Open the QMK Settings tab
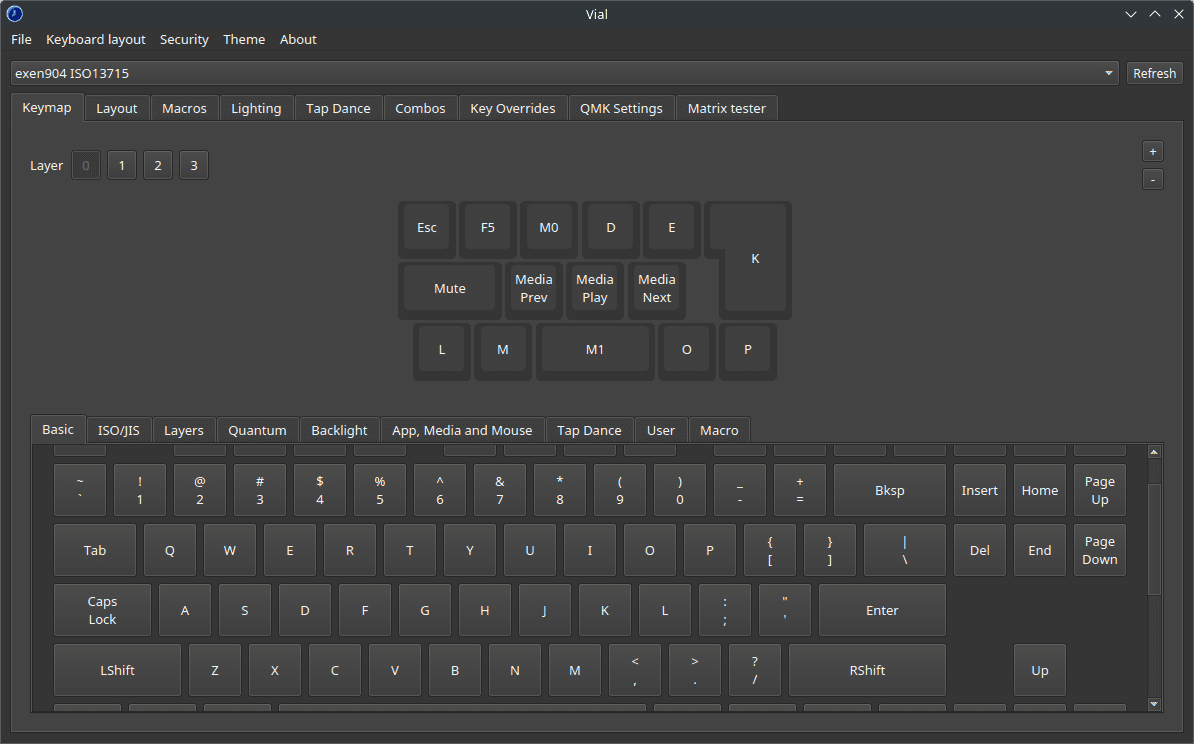Screen dimensions: 1194x744 621,108
